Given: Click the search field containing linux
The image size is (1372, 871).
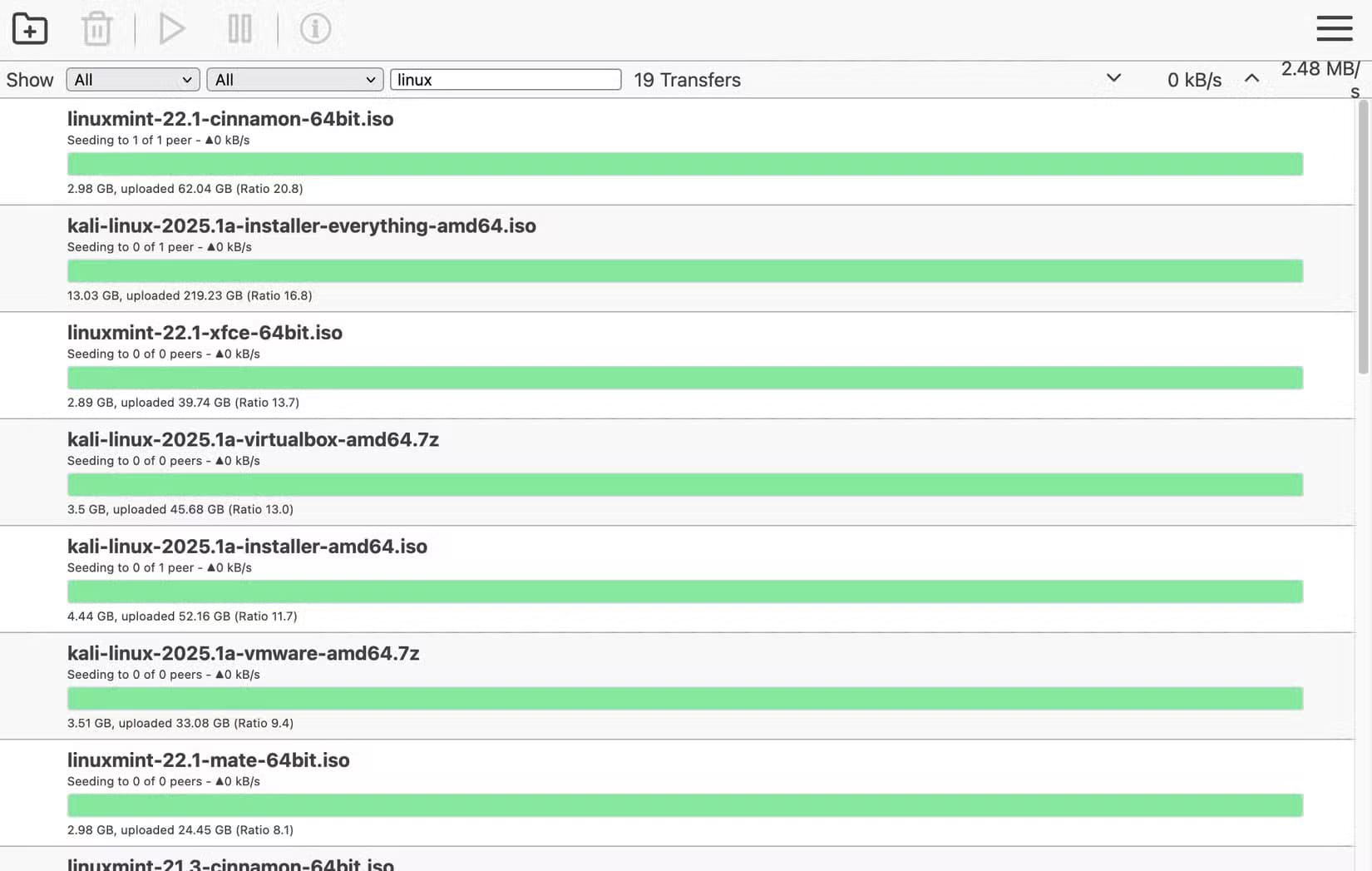Looking at the screenshot, I should [506, 80].
